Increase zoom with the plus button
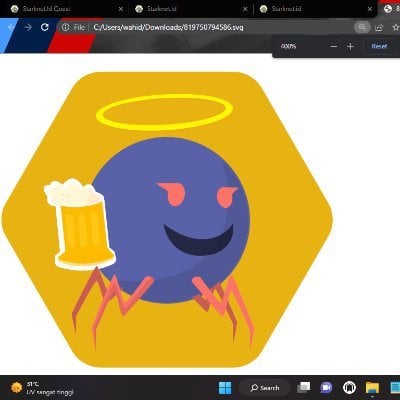400x400 pixels. tap(350, 46)
